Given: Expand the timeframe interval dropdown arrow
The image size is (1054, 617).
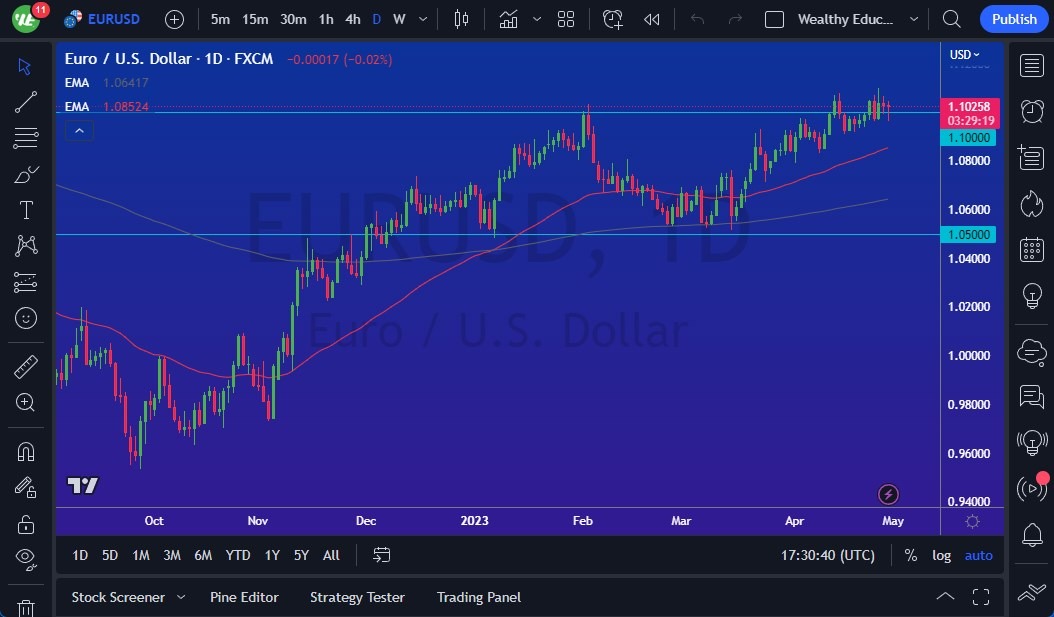Looking at the screenshot, I should pyautogui.click(x=423, y=19).
